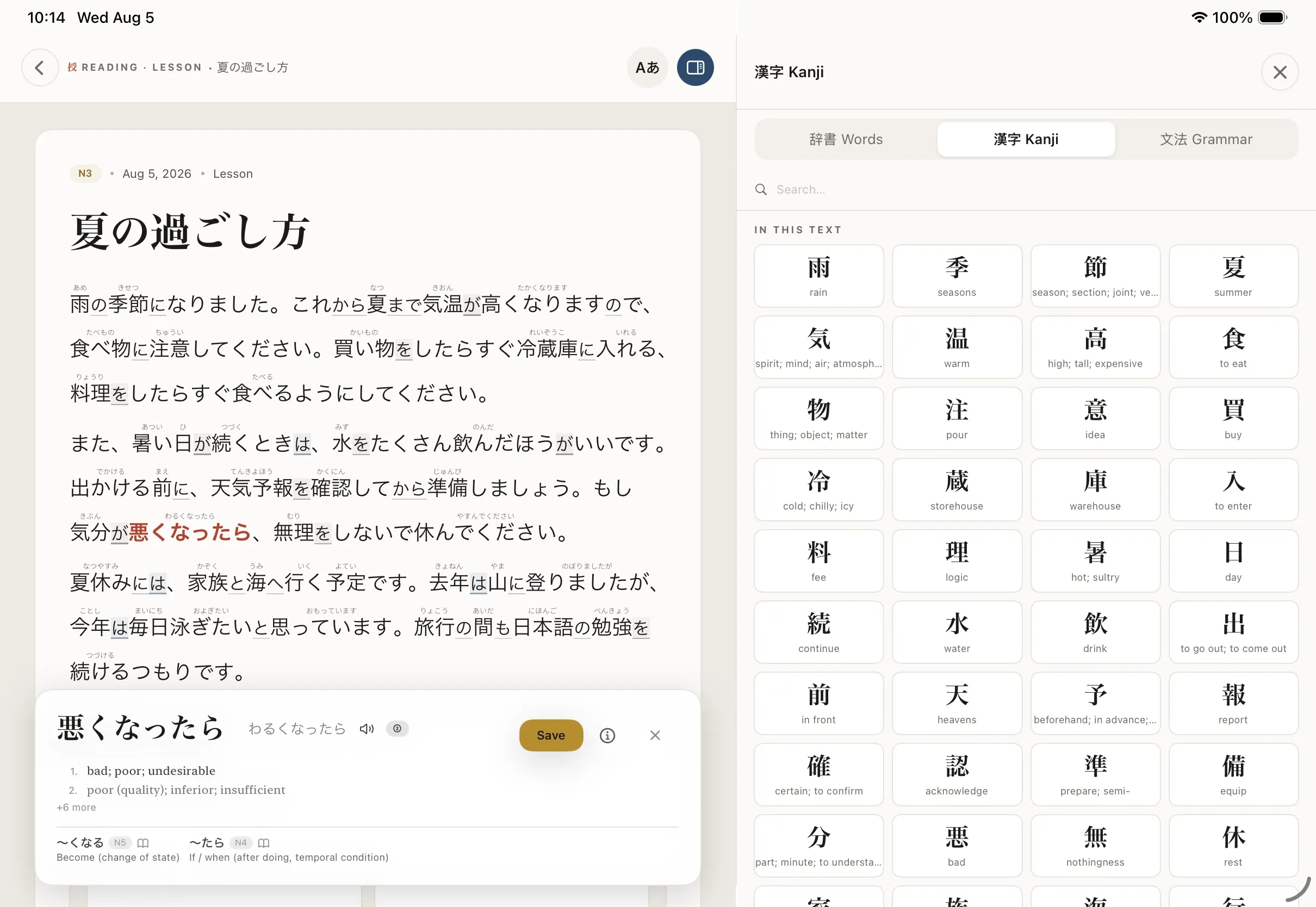Image resolution: width=1316 pixels, height=907 pixels.
Task: Select the 飲 drink kanji card
Action: pos(1096,632)
